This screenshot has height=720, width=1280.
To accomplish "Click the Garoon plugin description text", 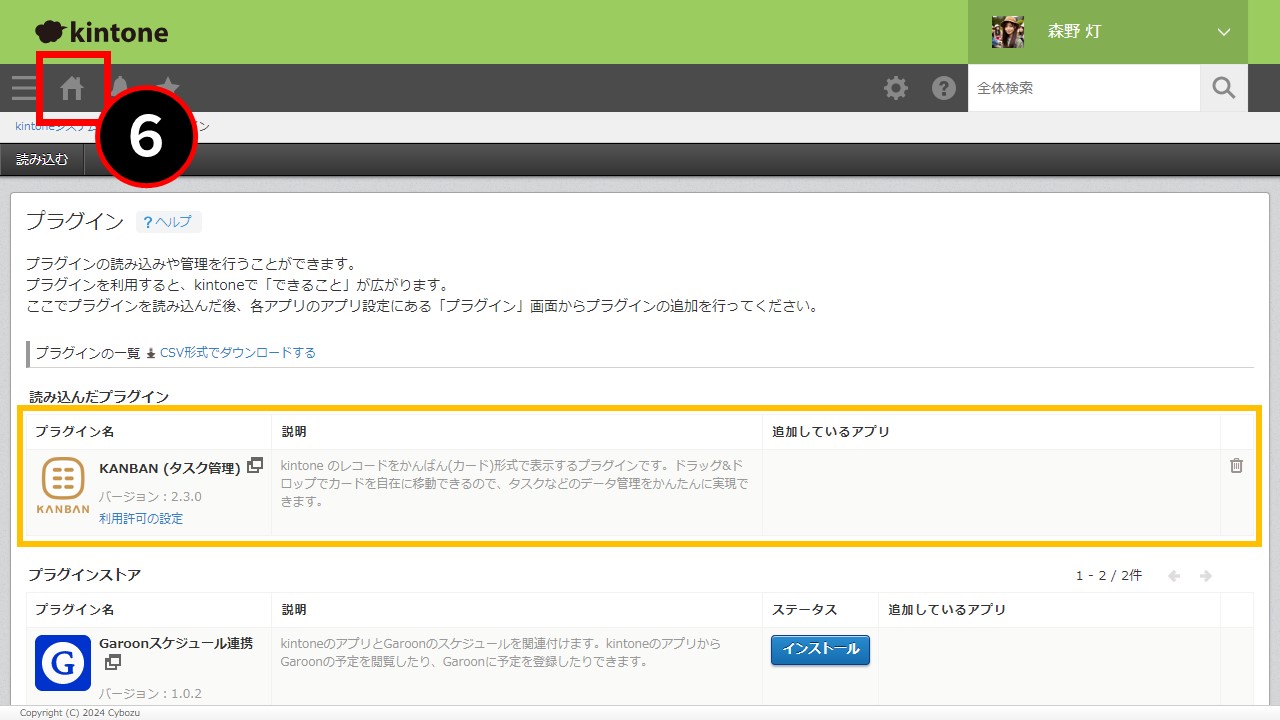I will click(501, 653).
